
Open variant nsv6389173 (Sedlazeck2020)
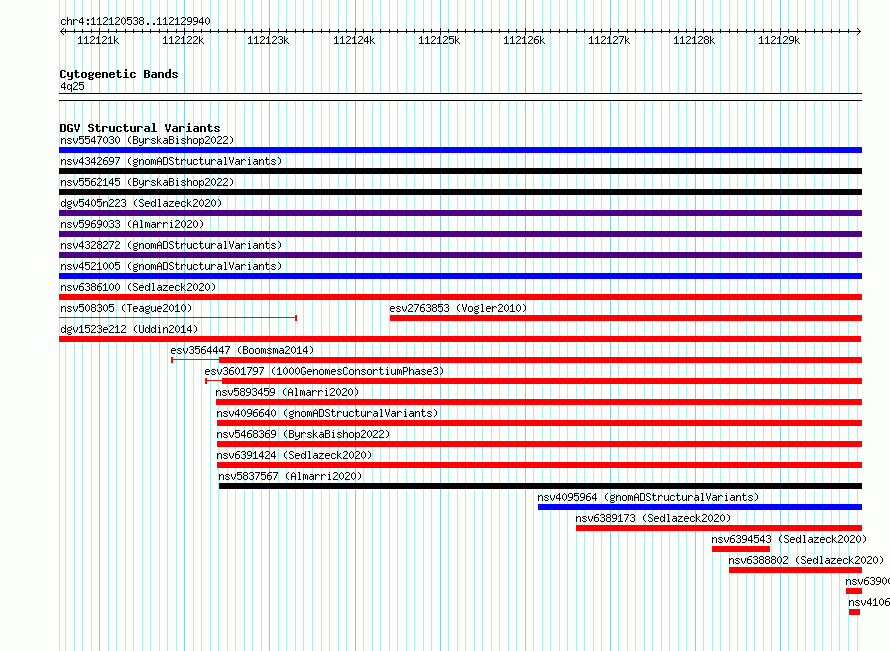[653, 518]
